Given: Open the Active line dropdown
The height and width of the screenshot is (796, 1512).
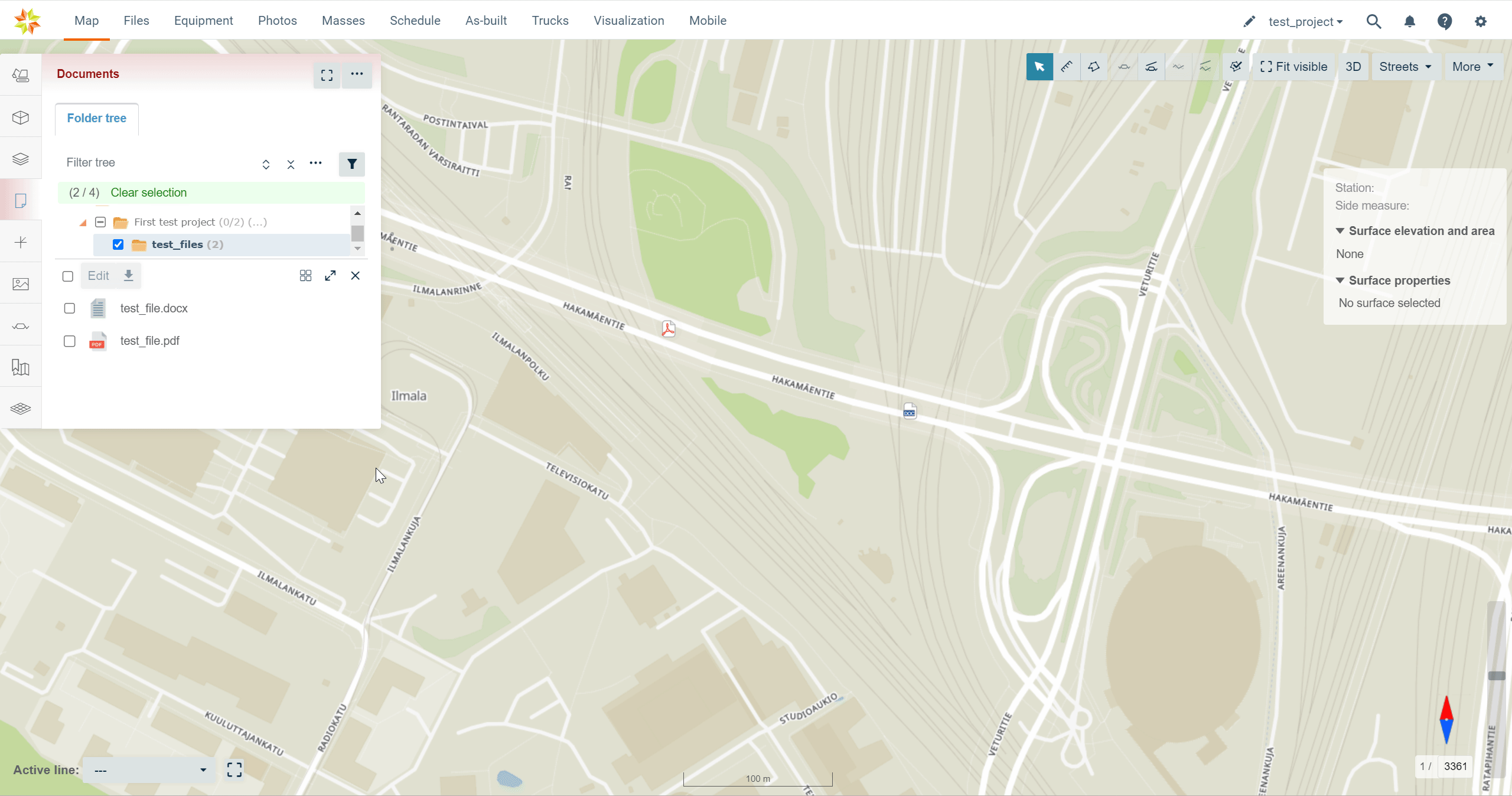Looking at the screenshot, I should point(149,770).
